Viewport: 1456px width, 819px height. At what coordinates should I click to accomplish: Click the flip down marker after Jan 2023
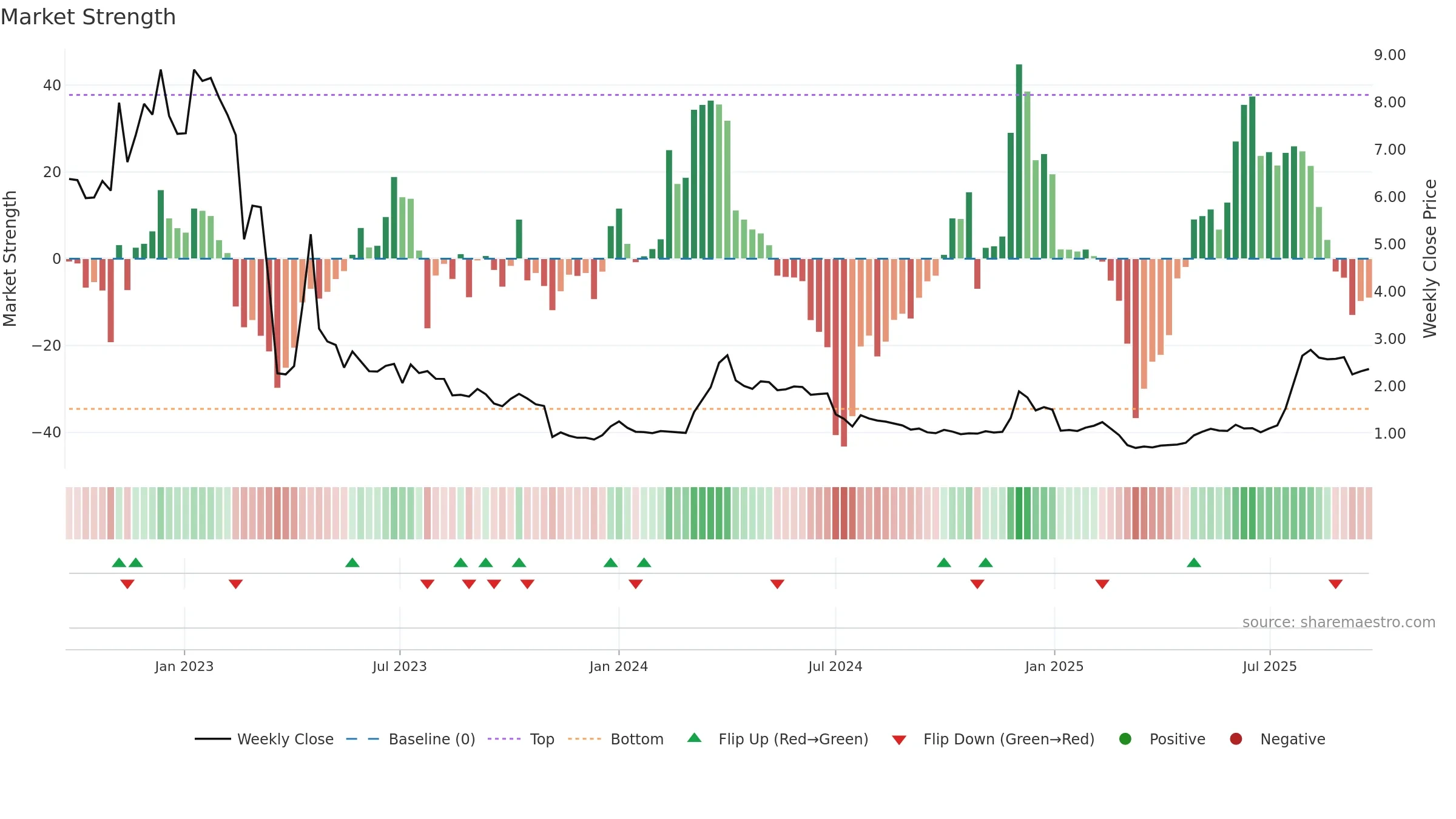[236, 584]
